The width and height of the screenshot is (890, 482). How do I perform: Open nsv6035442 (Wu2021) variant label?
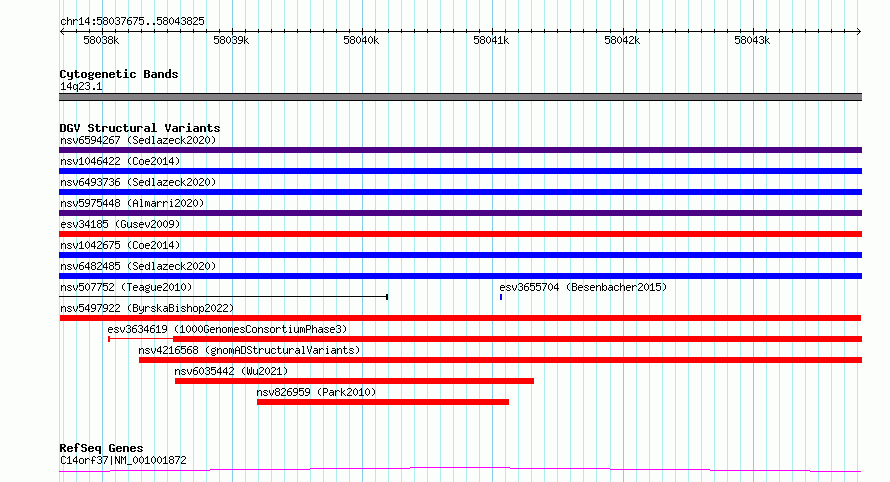(231, 371)
